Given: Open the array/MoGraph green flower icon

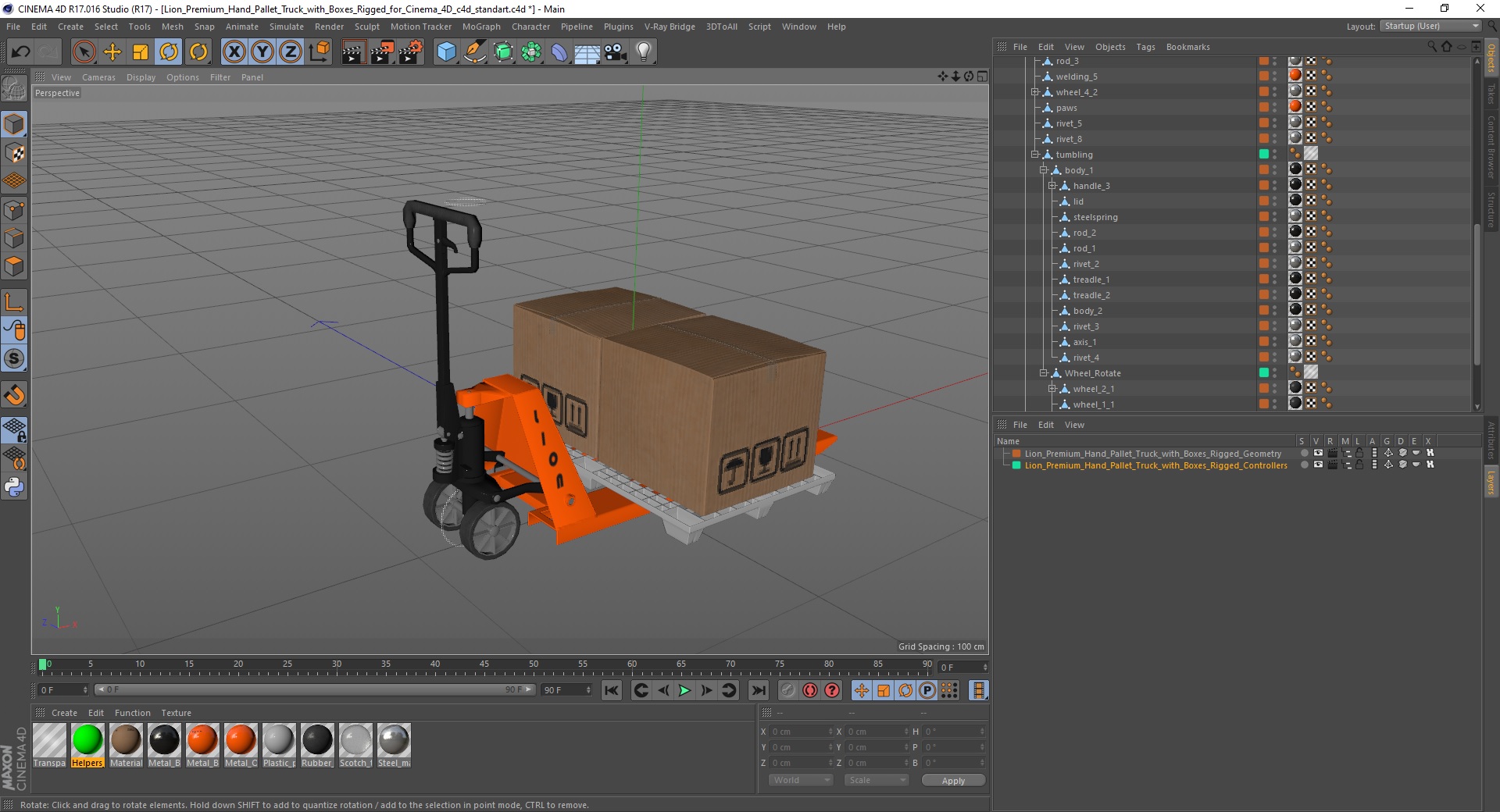Looking at the screenshot, I should [531, 52].
